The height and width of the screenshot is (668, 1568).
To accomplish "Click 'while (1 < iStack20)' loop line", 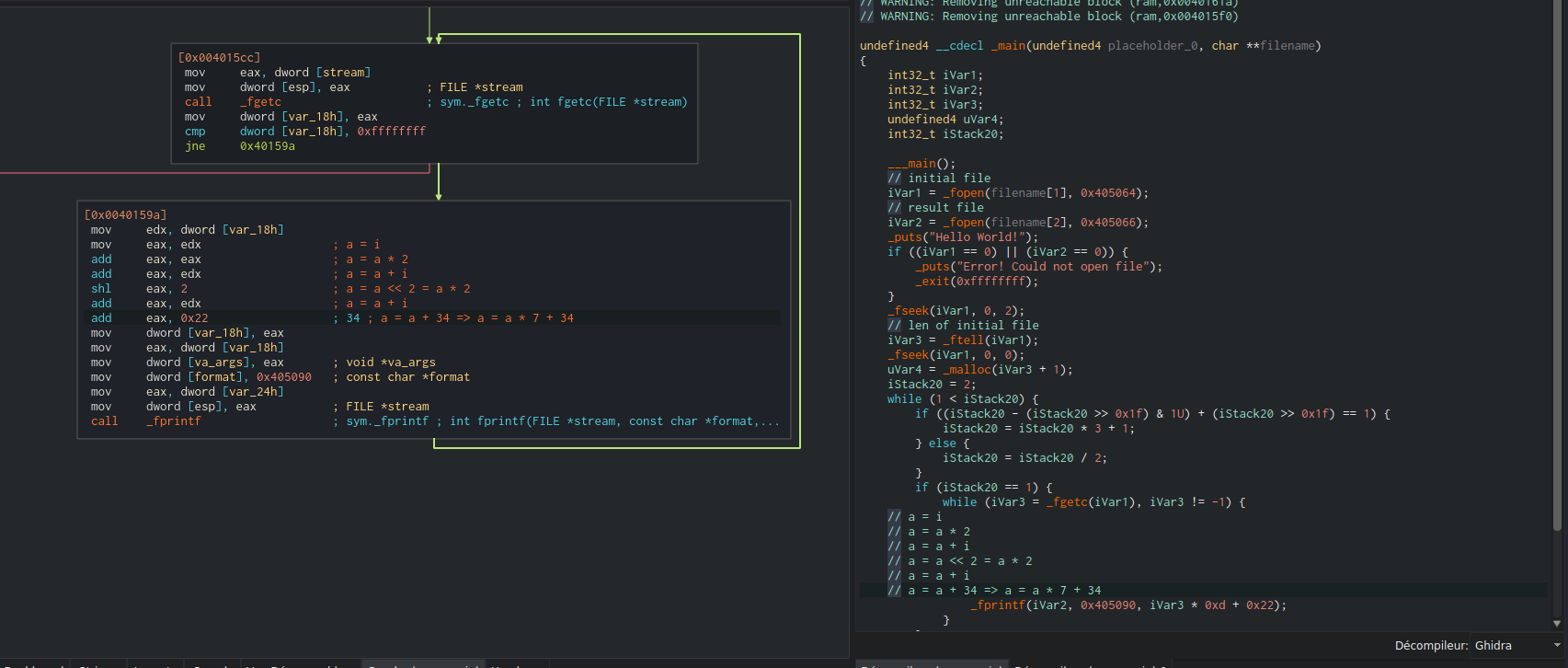I will click(x=963, y=398).
